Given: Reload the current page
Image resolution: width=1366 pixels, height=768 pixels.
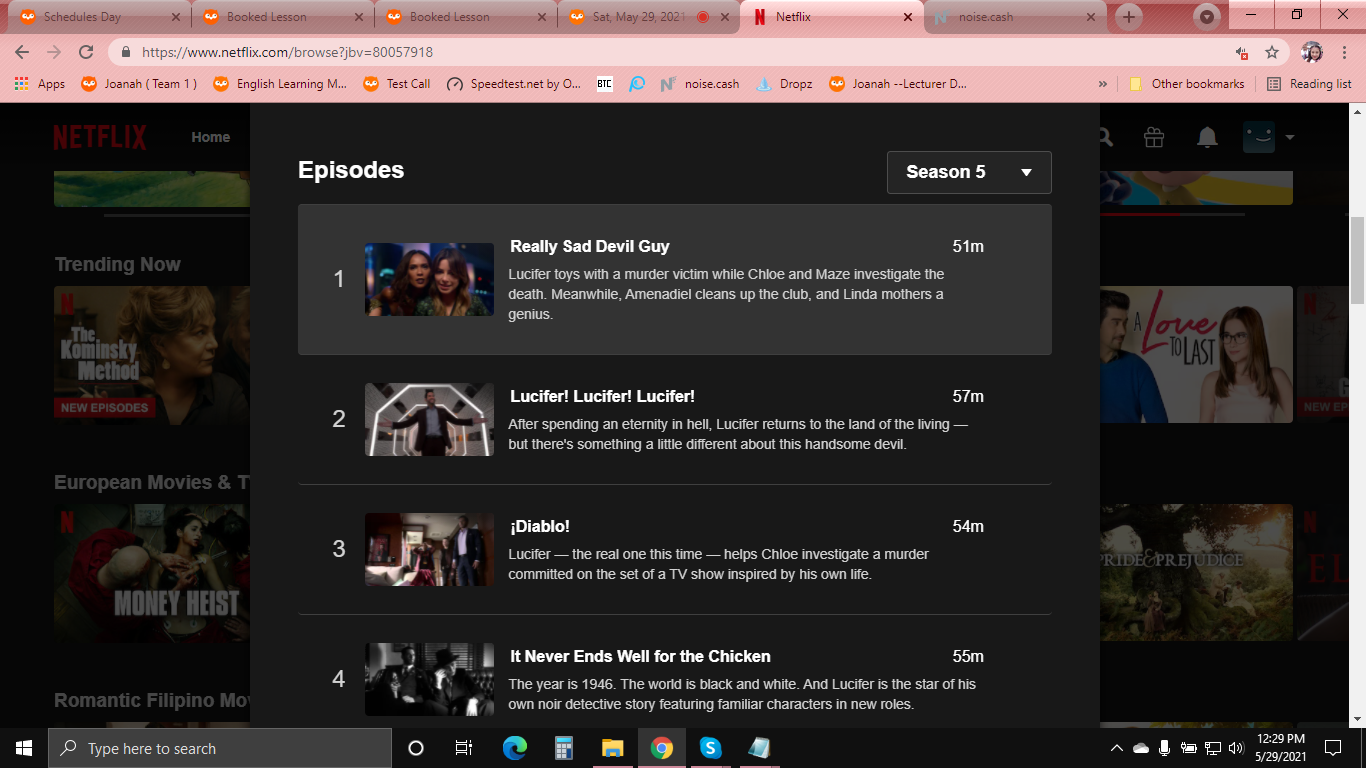Looking at the screenshot, I should tap(86, 52).
